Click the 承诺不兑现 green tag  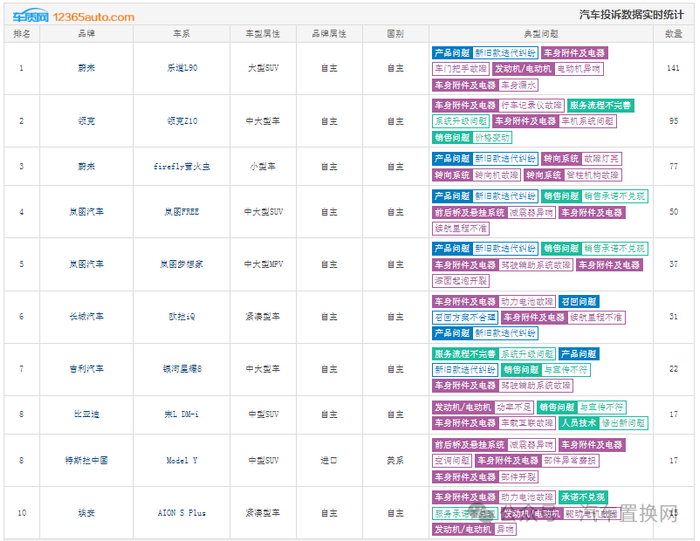[583, 497]
